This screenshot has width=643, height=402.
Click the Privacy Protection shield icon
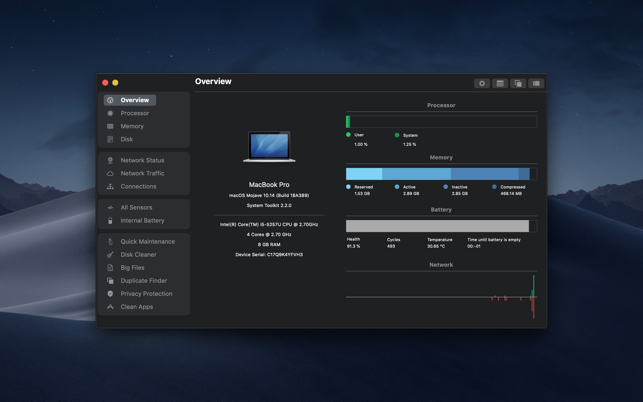[110, 294]
